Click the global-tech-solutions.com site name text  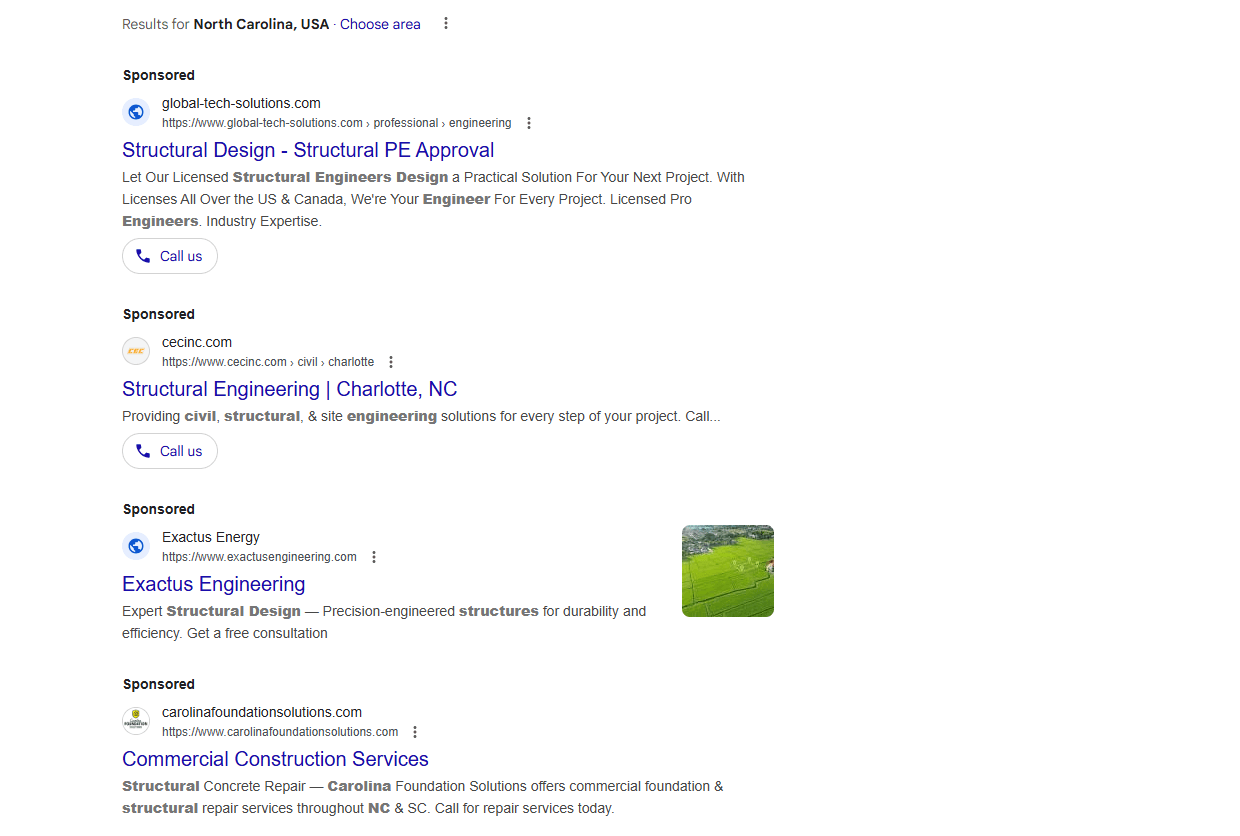tap(241, 103)
